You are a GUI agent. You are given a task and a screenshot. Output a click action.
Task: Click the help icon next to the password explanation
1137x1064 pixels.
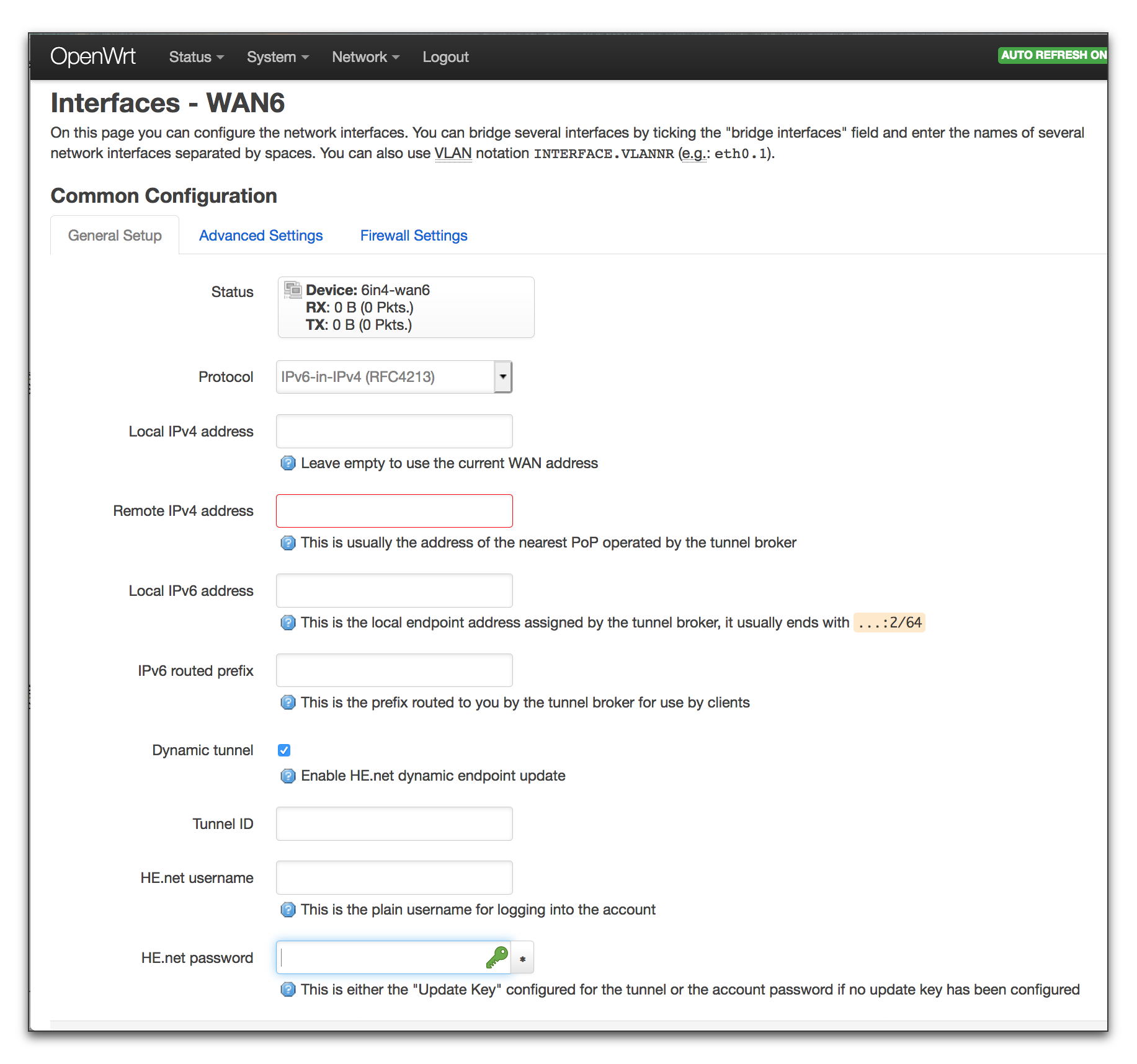tap(288, 990)
